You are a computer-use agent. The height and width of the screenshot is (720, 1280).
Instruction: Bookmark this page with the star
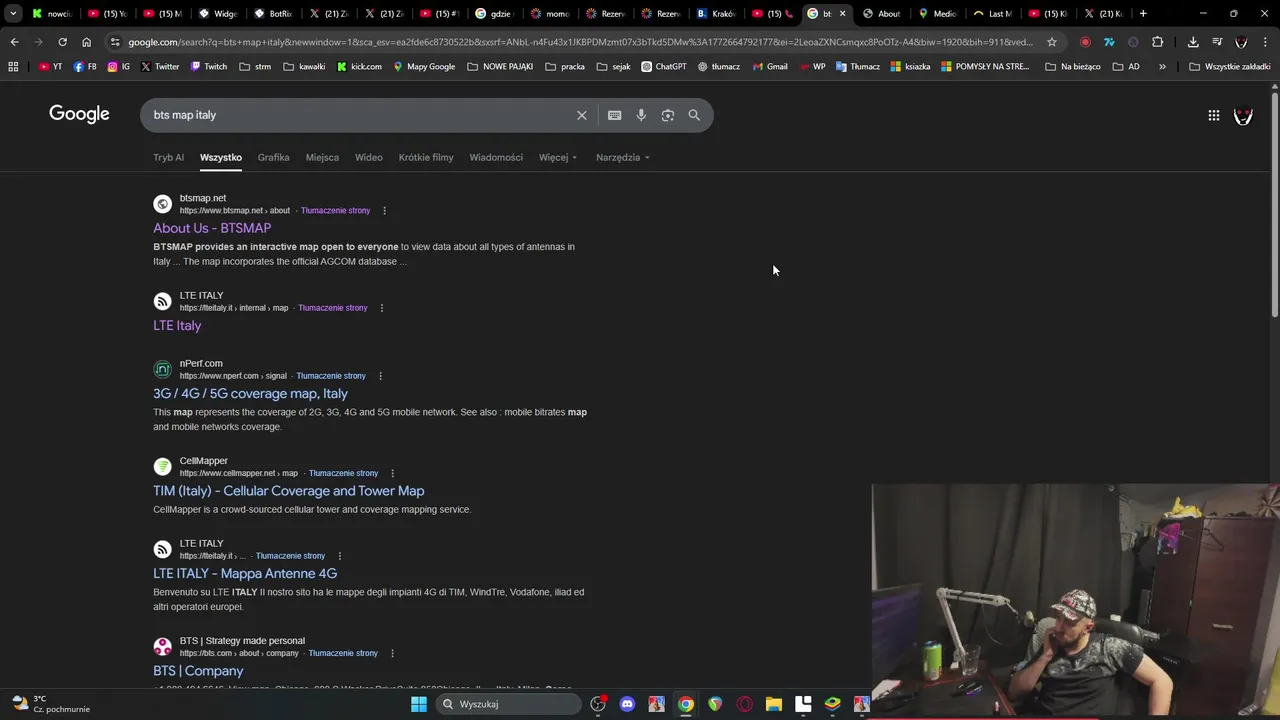coord(1051,42)
